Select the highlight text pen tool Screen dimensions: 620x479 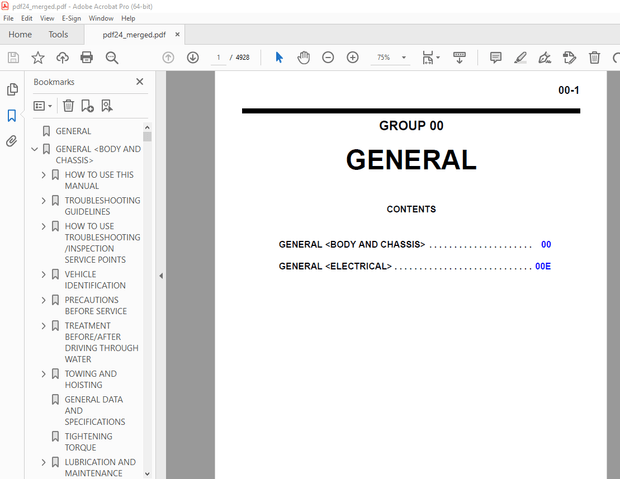click(x=520, y=58)
